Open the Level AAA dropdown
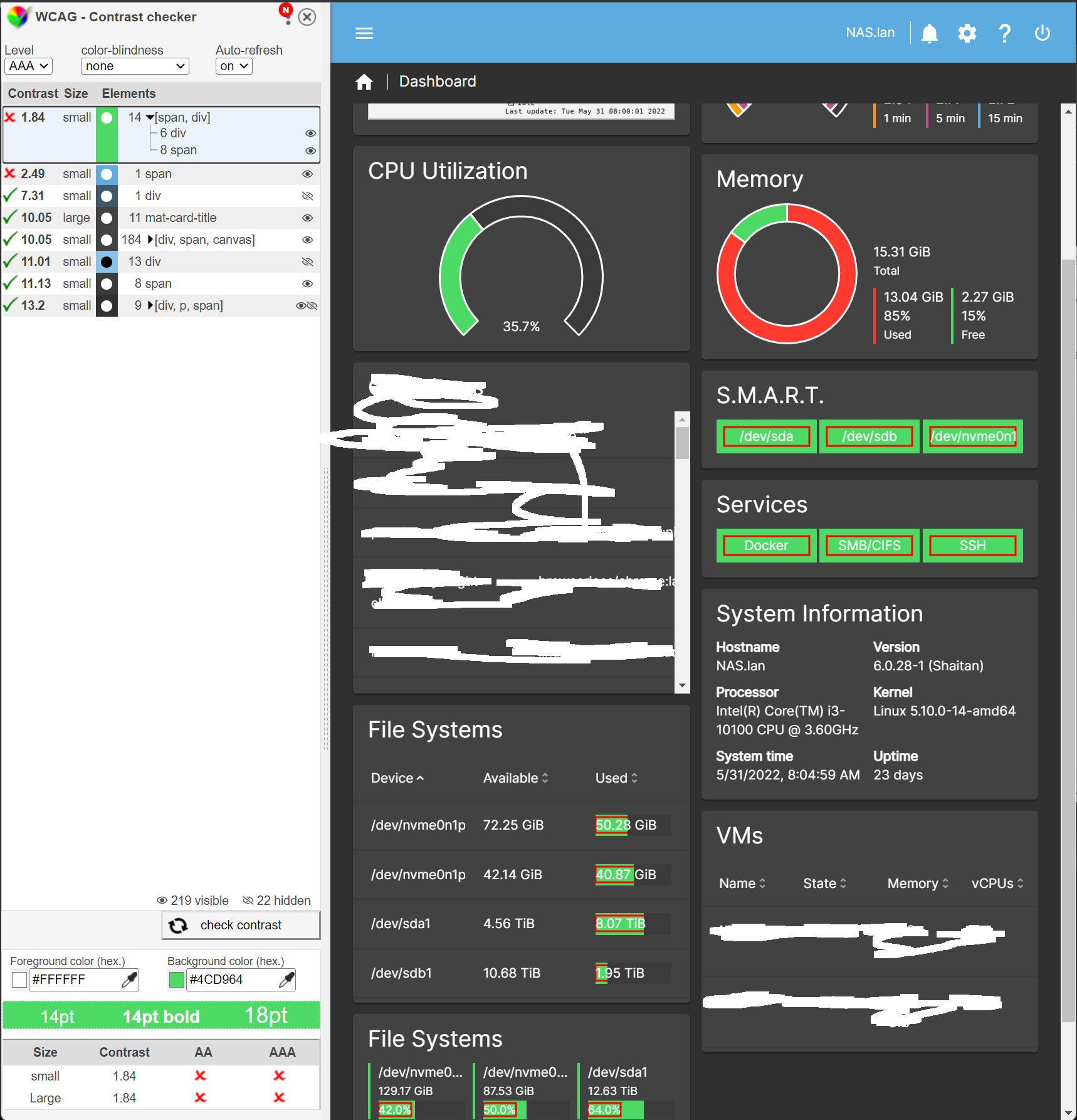 [28, 66]
